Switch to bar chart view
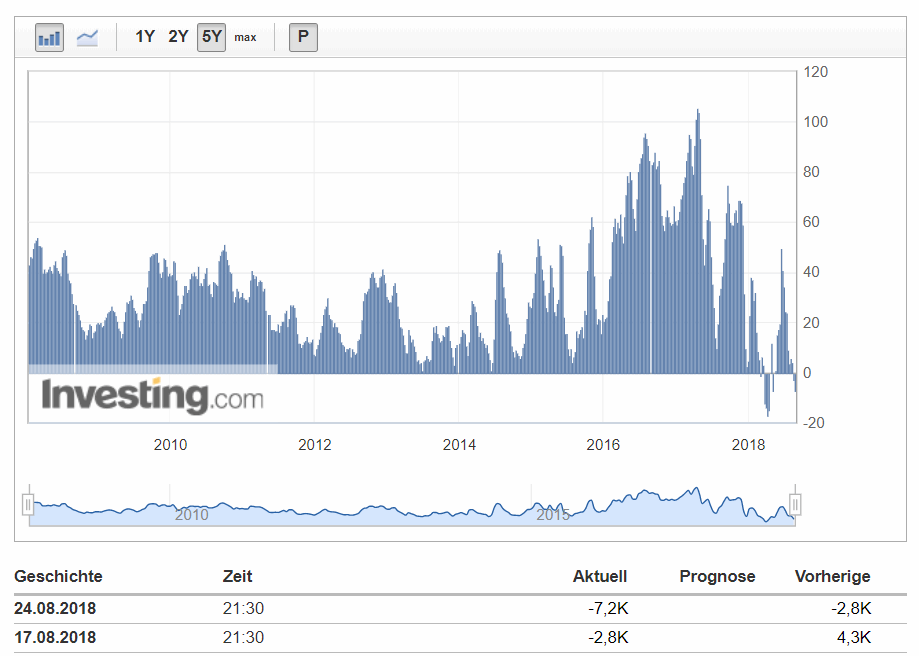 (x=49, y=38)
